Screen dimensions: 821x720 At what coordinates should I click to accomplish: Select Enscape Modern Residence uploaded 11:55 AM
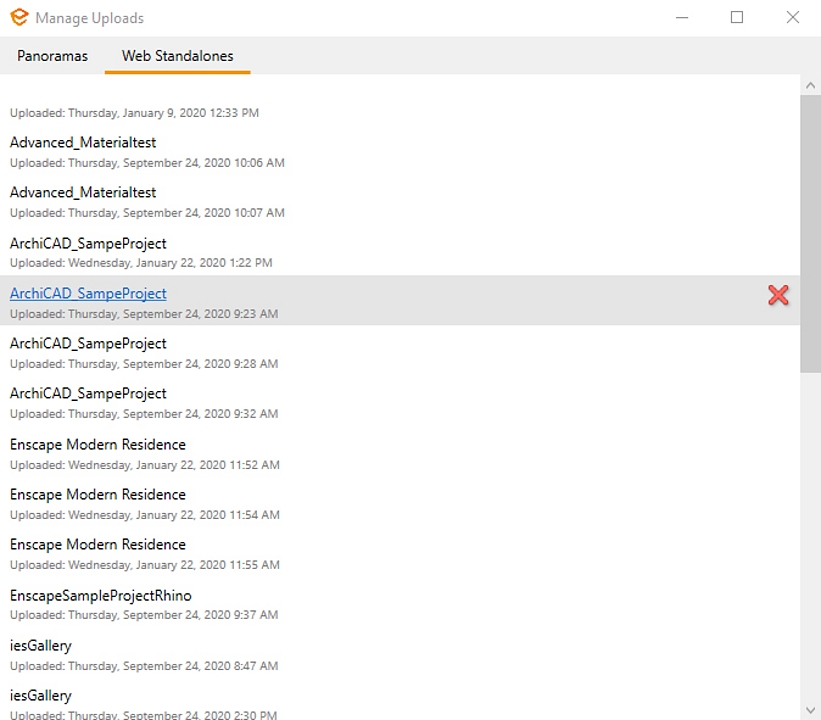point(97,544)
